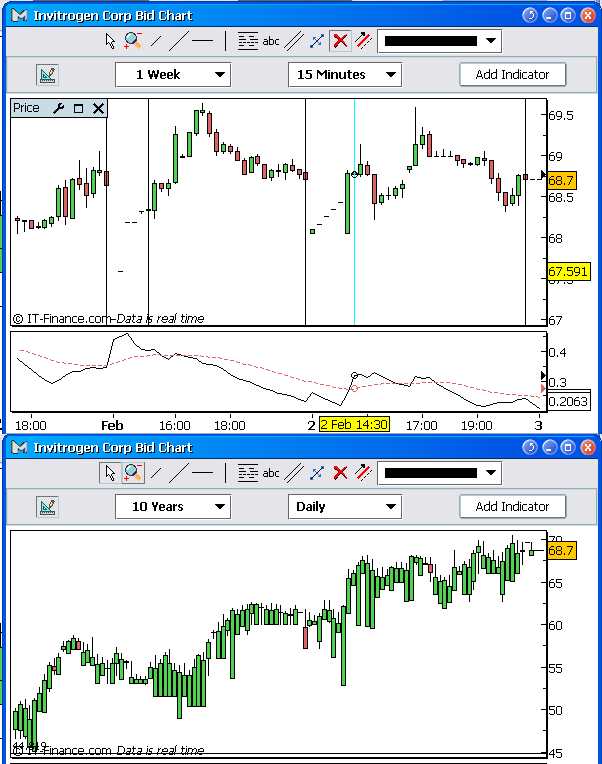Image resolution: width=602 pixels, height=764 pixels.
Task: Open the Daily interval dropdown
Action: (x=345, y=507)
